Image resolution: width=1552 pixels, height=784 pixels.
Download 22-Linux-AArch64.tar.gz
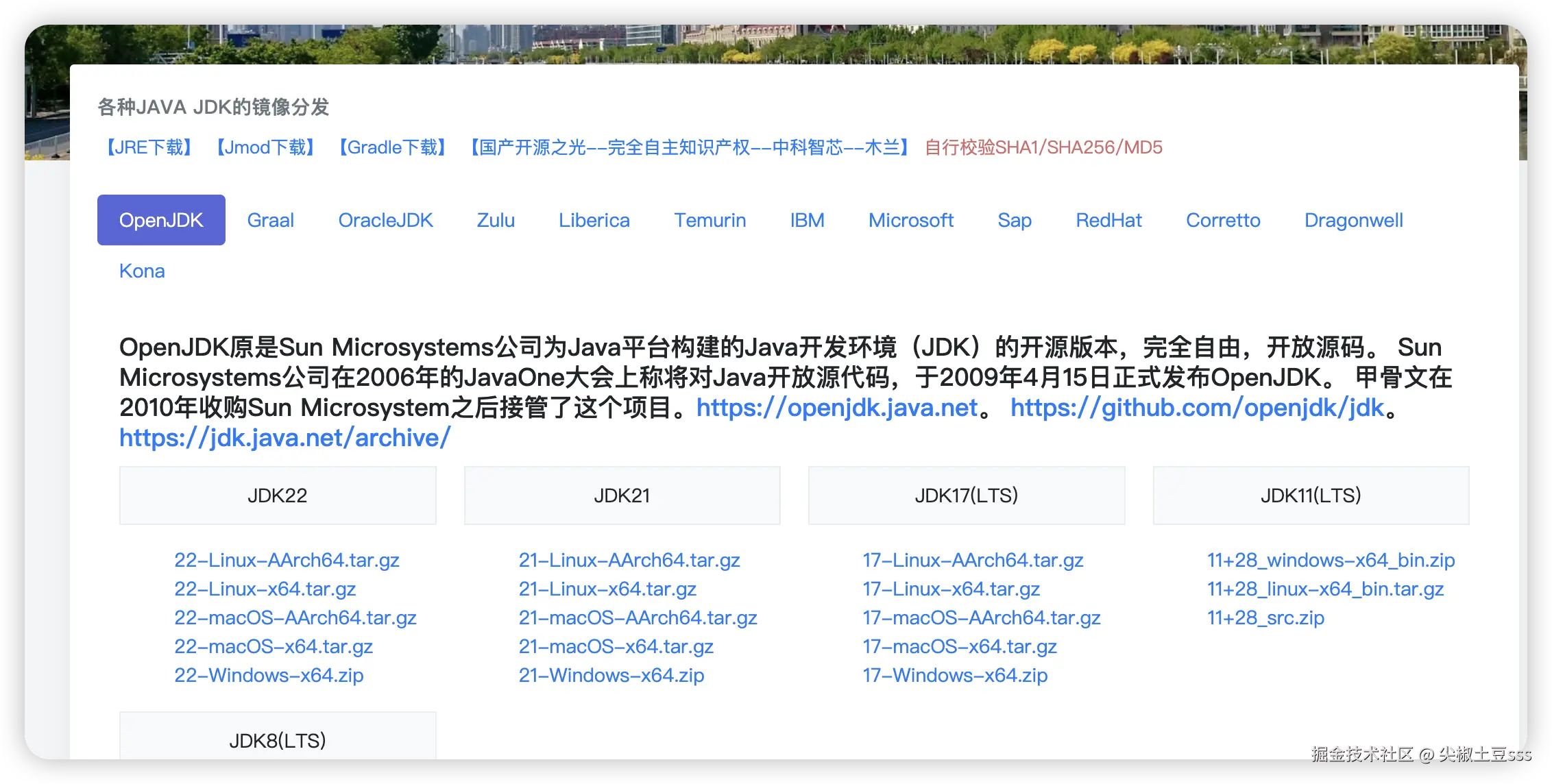[287, 560]
